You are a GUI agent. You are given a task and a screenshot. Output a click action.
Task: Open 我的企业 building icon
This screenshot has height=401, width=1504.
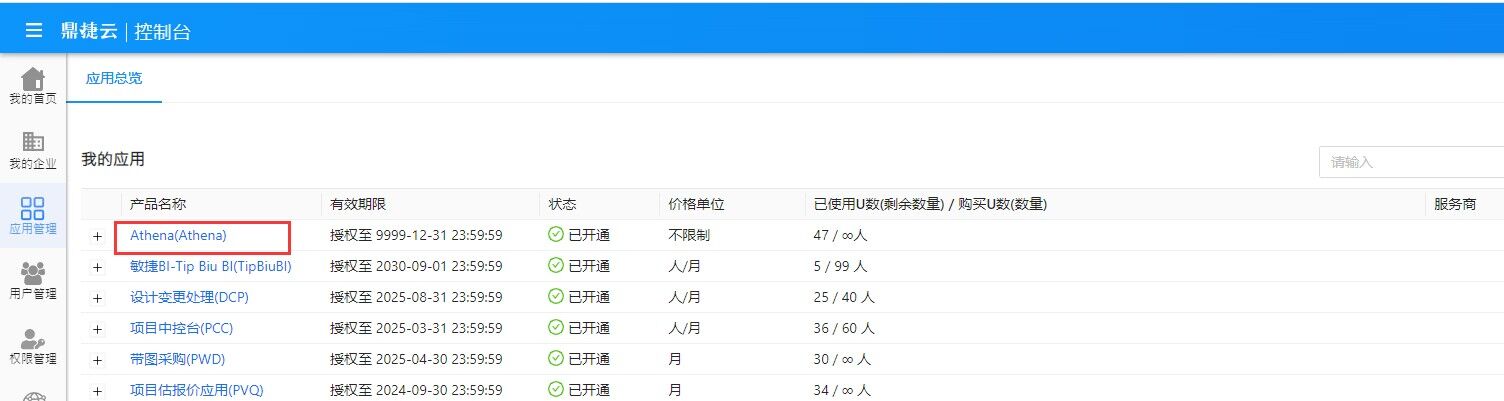33,142
